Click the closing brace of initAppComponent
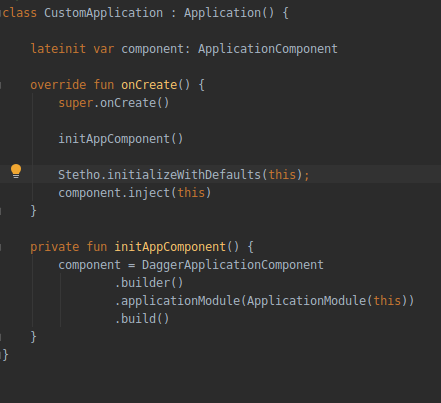 (x=33, y=337)
